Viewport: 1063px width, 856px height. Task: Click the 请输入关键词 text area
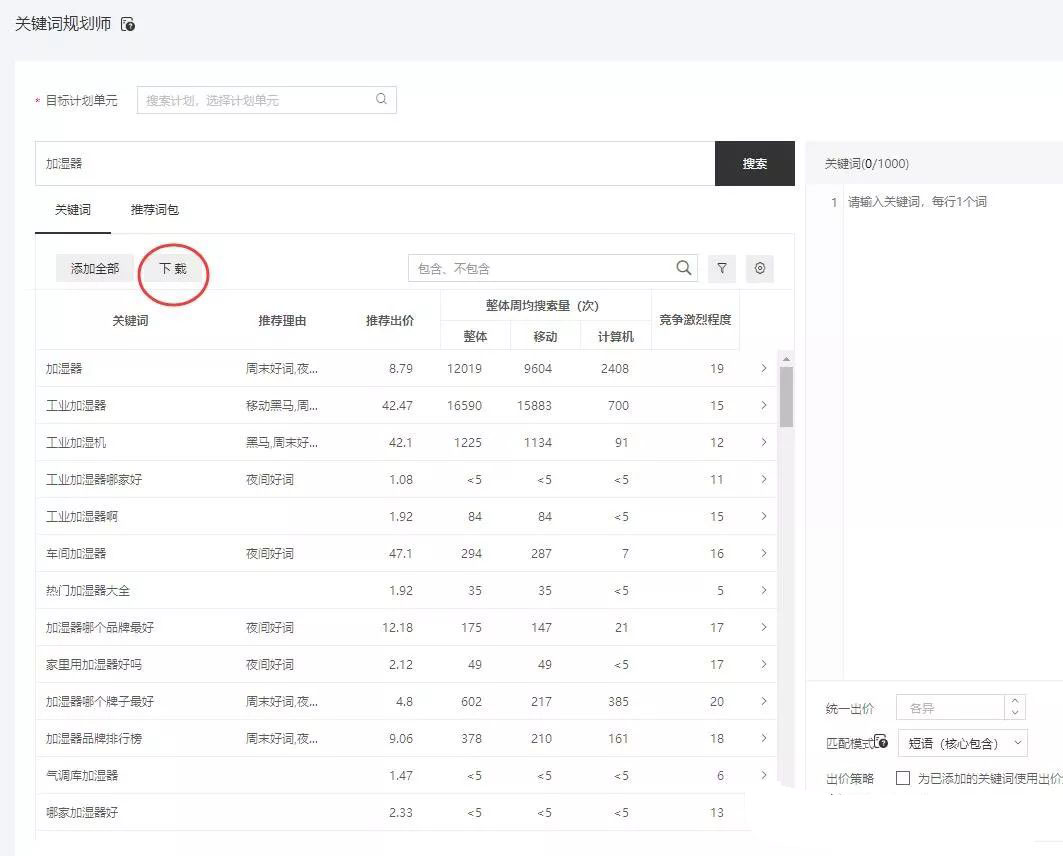click(x=950, y=400)
